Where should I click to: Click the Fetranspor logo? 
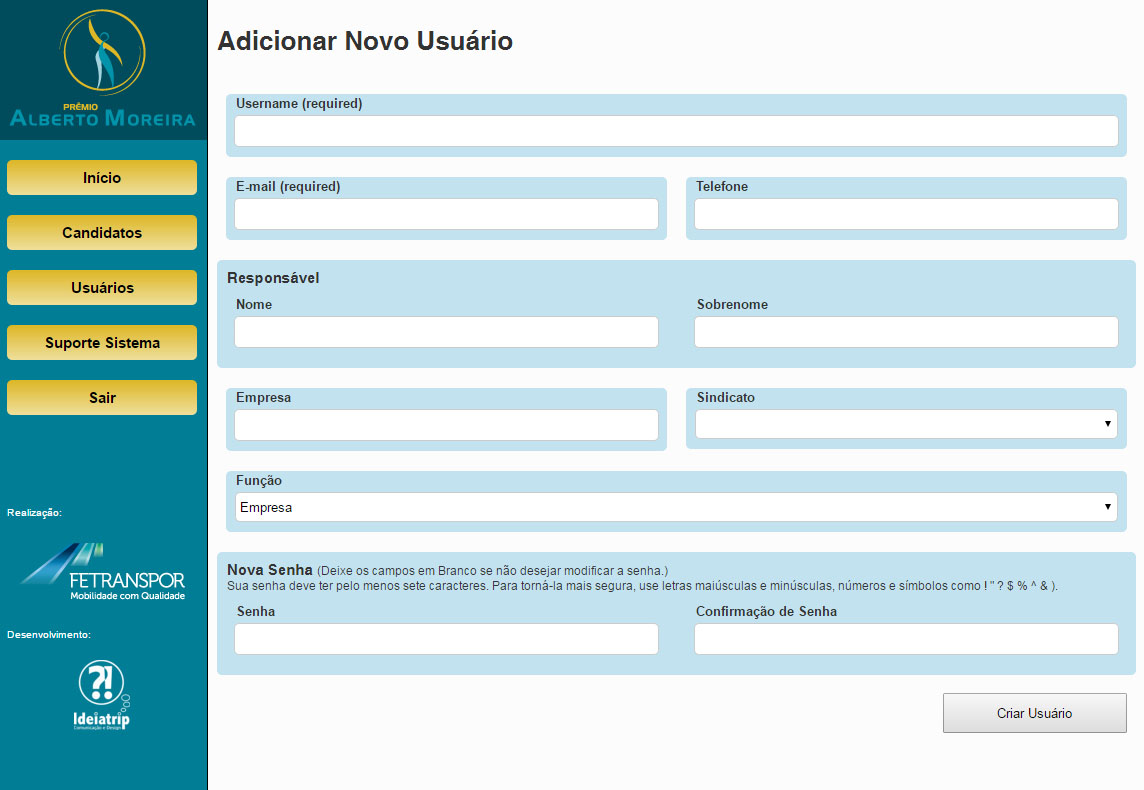tap(103, 572)
